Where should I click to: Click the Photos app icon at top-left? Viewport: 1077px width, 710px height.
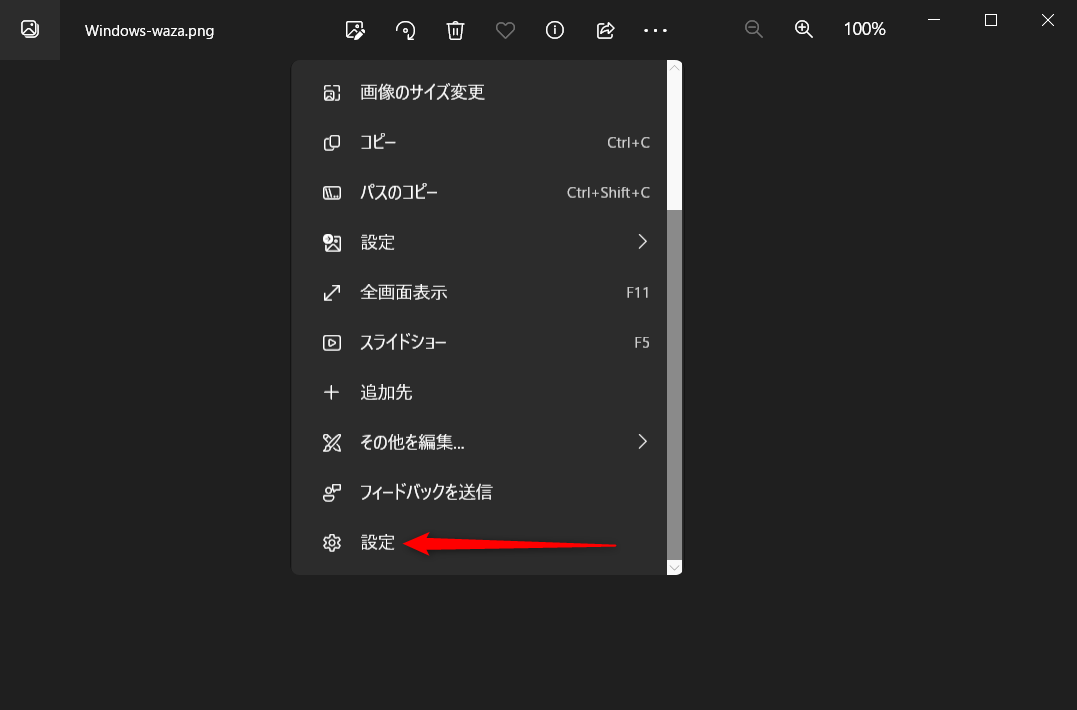30,29
